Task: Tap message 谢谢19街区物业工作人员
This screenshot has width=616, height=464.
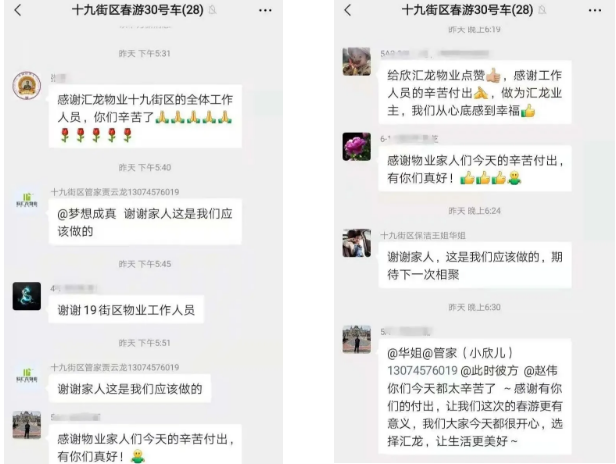Action: (x=126, y=310)
